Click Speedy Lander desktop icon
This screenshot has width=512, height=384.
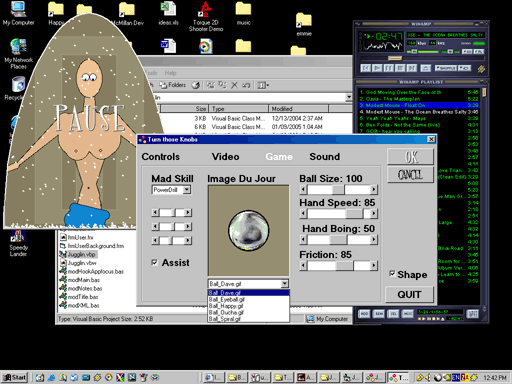point(18,243)
